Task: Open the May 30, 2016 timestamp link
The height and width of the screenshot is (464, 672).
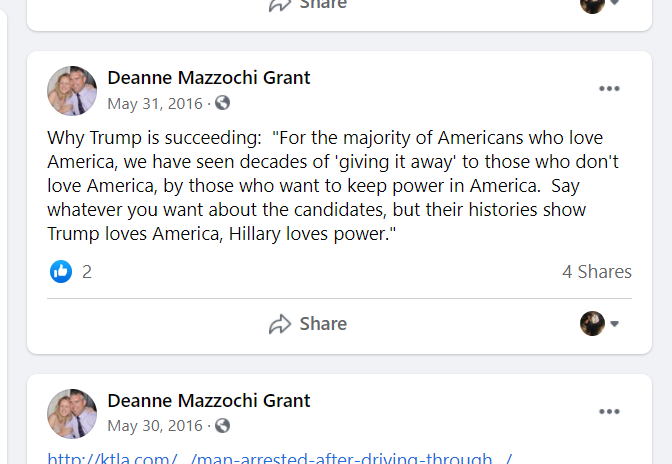Action: click(155, 425)
